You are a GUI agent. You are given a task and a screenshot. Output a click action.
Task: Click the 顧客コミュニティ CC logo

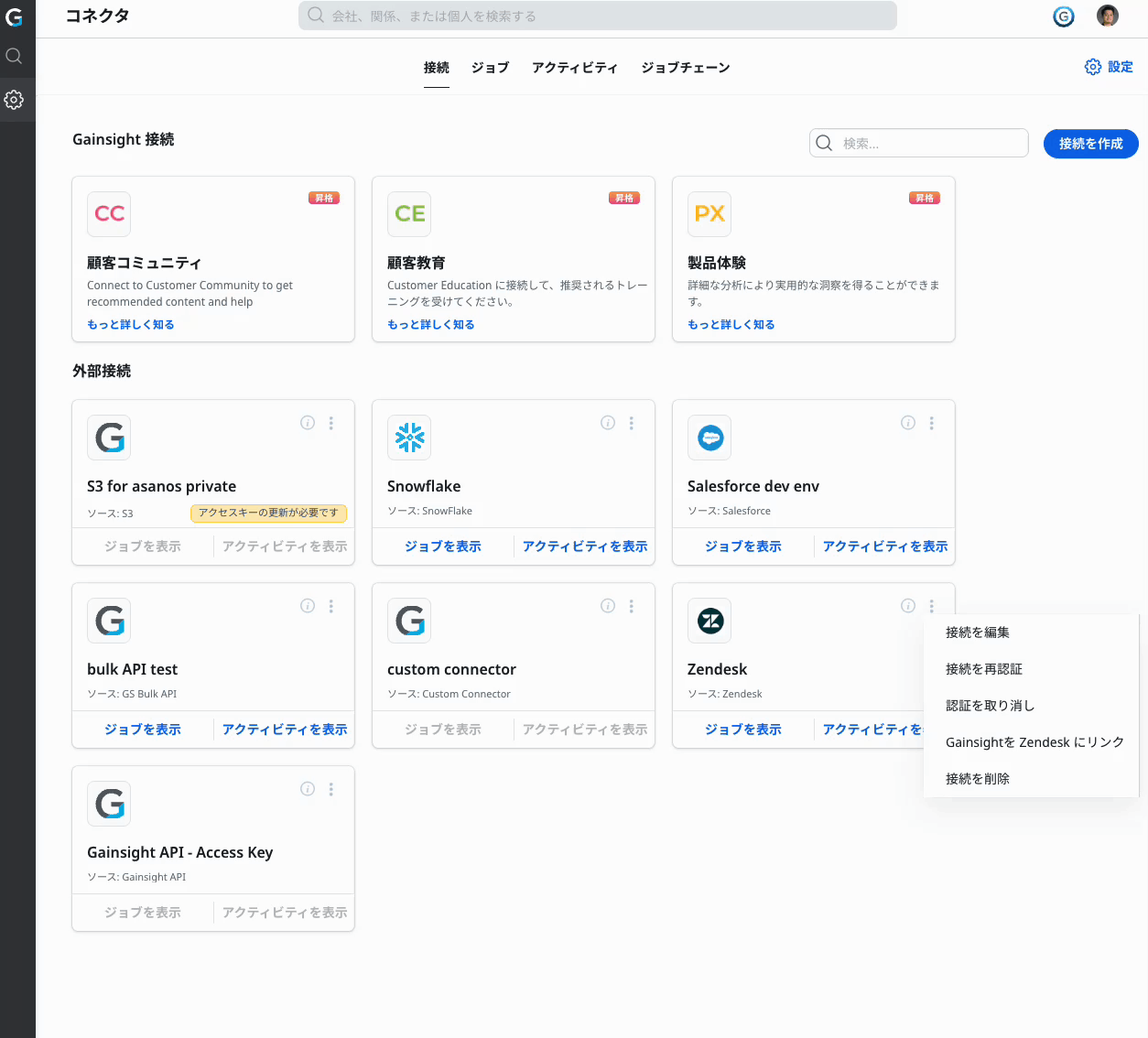(109, 214)
